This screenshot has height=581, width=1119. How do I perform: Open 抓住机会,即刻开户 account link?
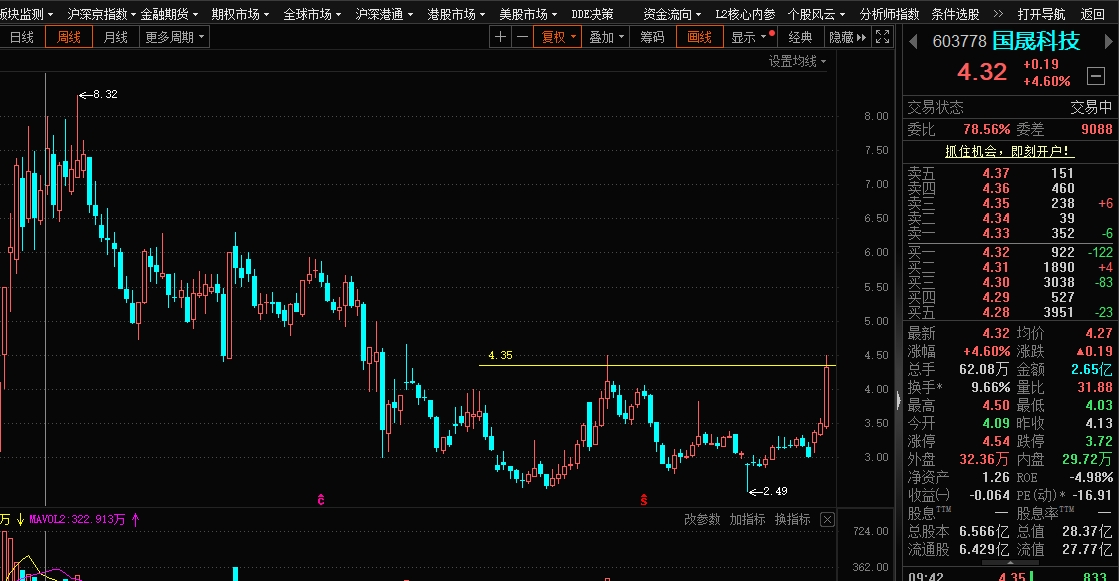1010,151
